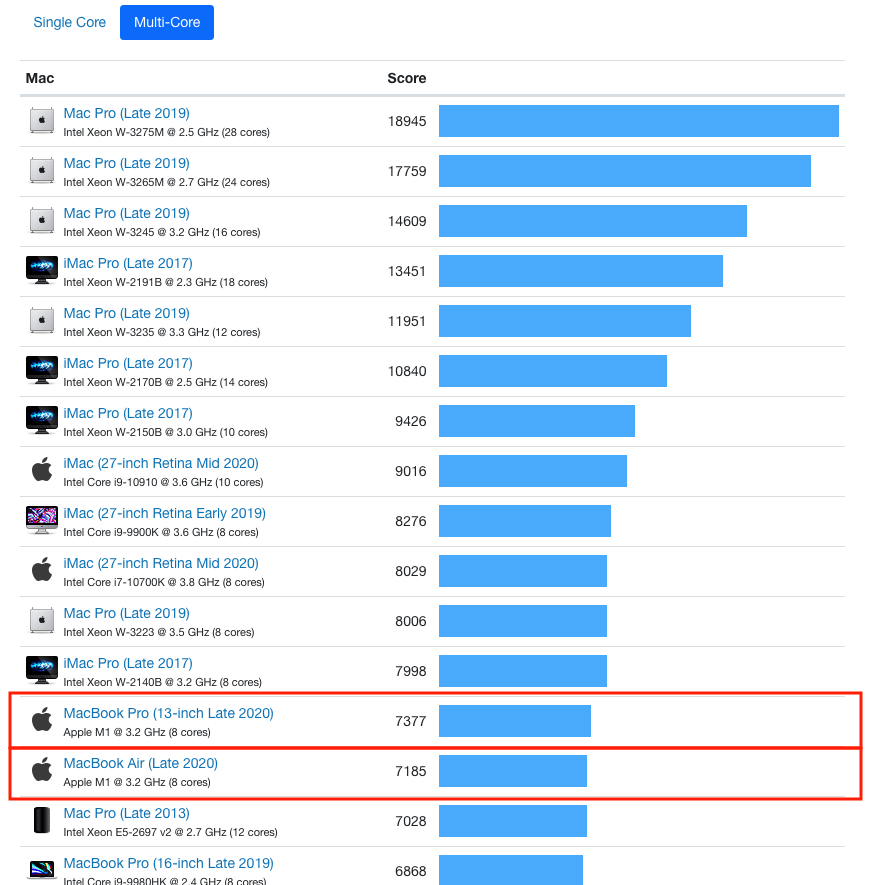Open Mac Pro (Late 2019) W-3235 link
Viewport: 886px width, 885px height.
point(127,314)
